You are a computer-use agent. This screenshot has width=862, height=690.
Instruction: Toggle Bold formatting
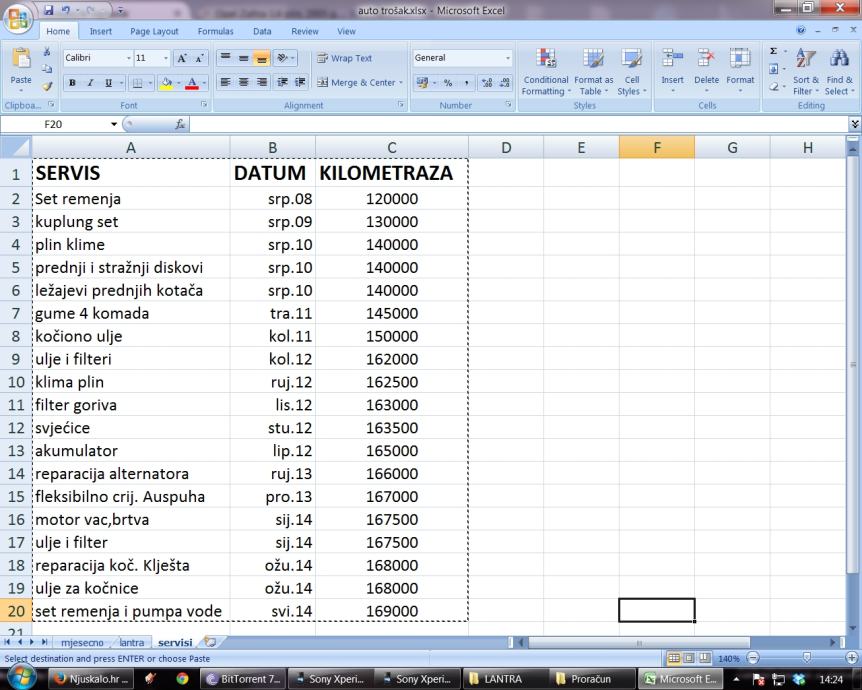(73, 83)
